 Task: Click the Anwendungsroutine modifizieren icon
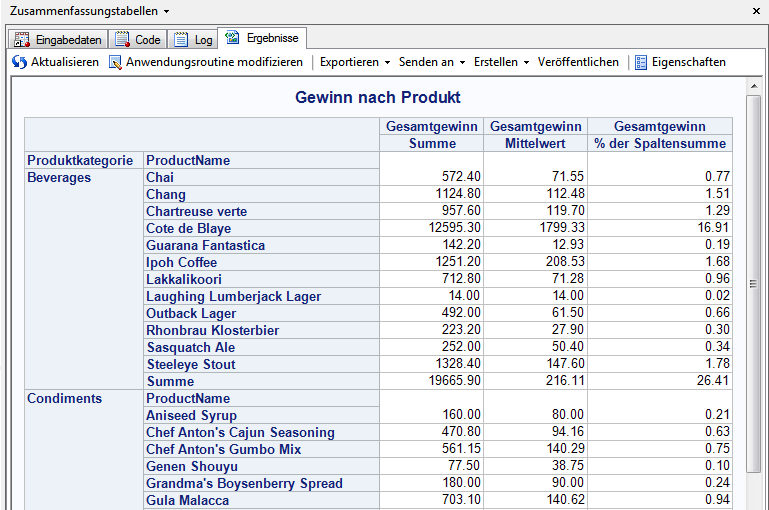(x=115, y=62)
